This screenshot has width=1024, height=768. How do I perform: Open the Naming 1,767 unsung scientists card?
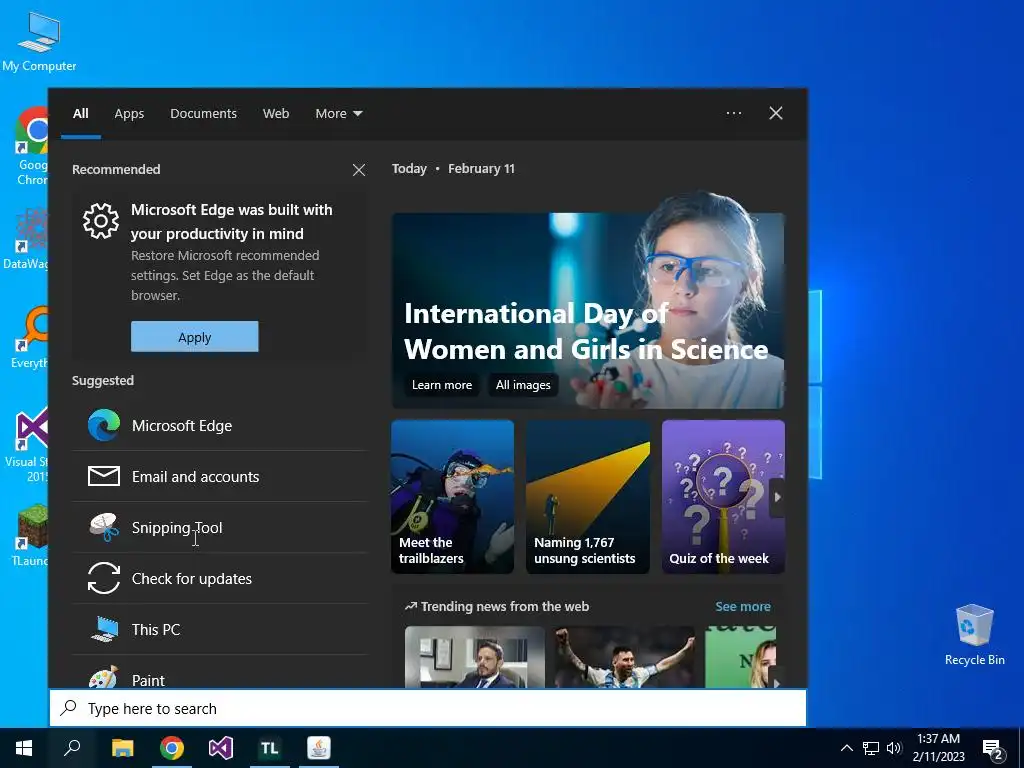588,497
